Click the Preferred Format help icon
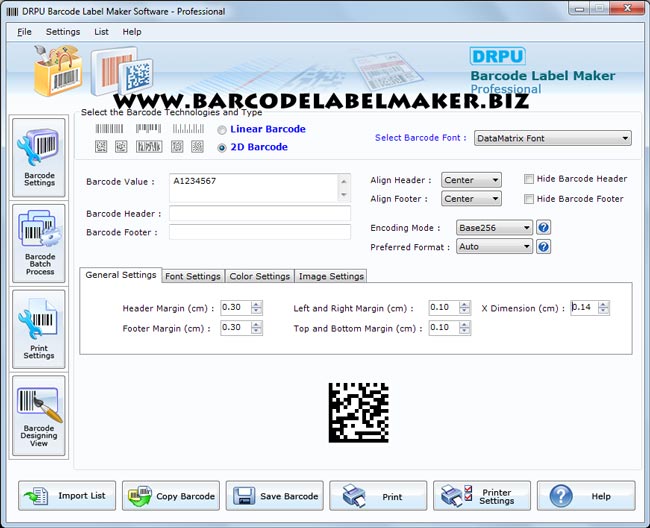Image resolution: width=650 pixels, height=528 pixels. [543, 247]
